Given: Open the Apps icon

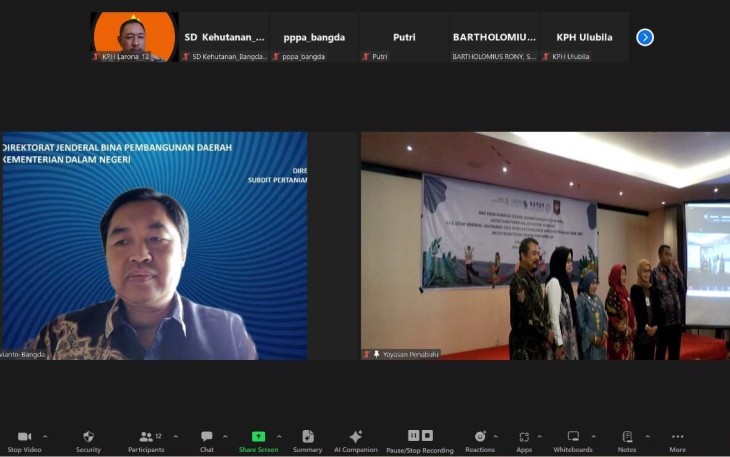Looking at the screenshot, I should 524,437.
